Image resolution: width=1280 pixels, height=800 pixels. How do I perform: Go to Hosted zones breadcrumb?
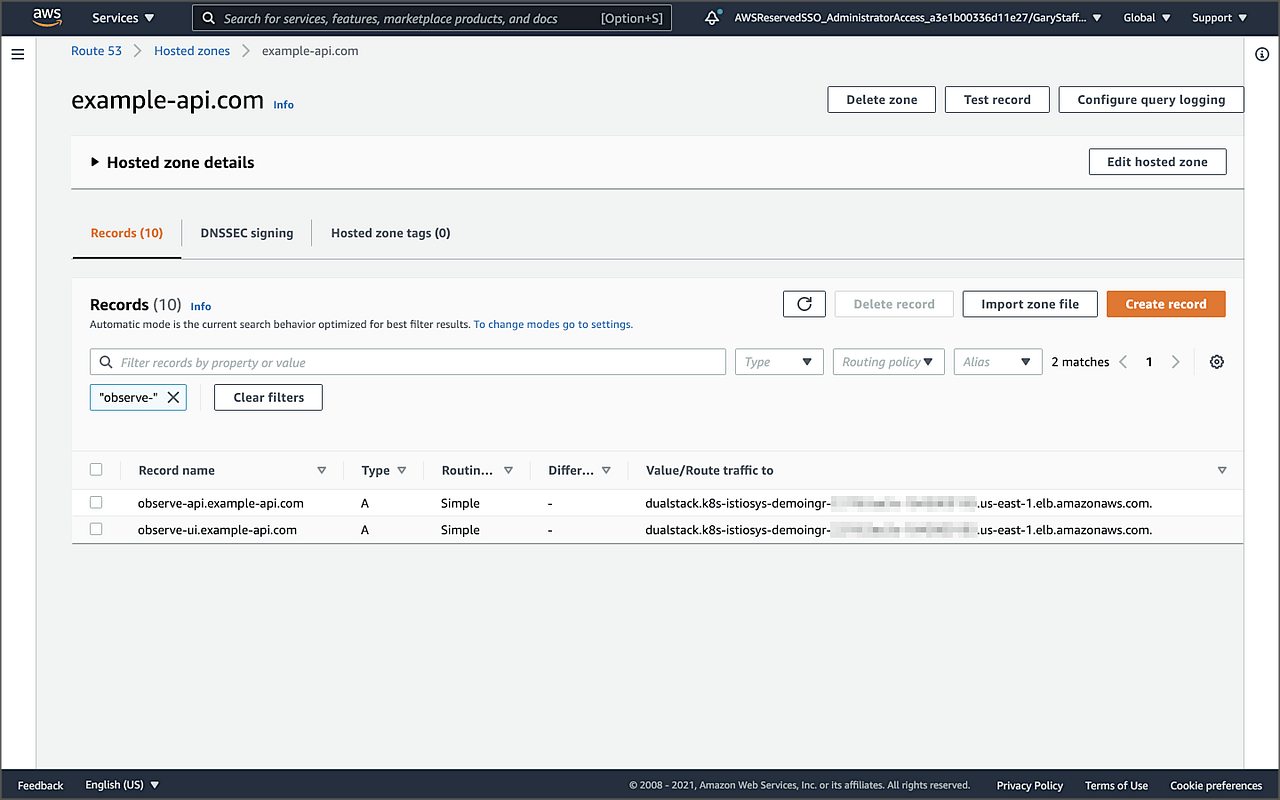coord(192,51)
